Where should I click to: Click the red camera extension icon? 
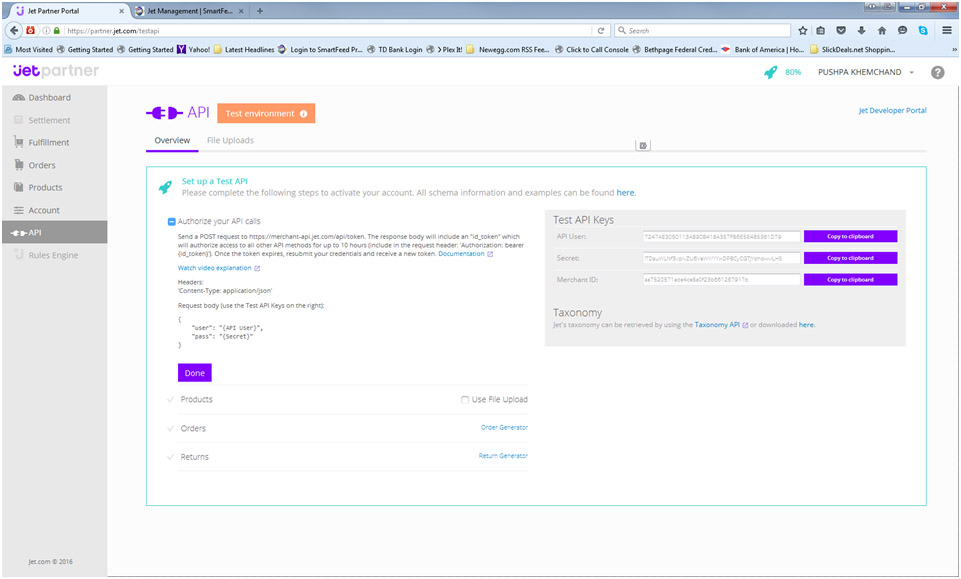30,30
